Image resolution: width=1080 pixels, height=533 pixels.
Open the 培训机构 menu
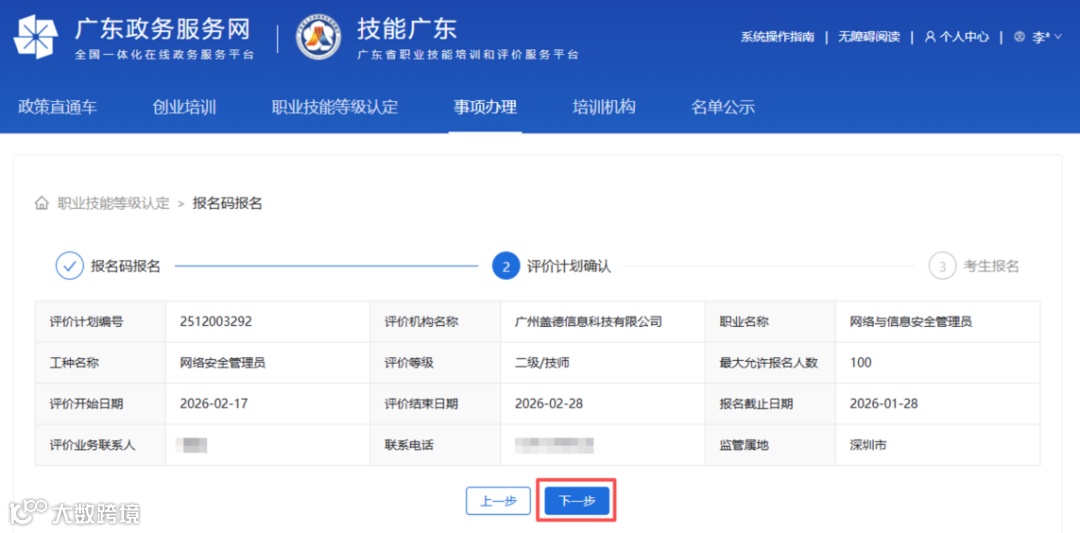604,107
